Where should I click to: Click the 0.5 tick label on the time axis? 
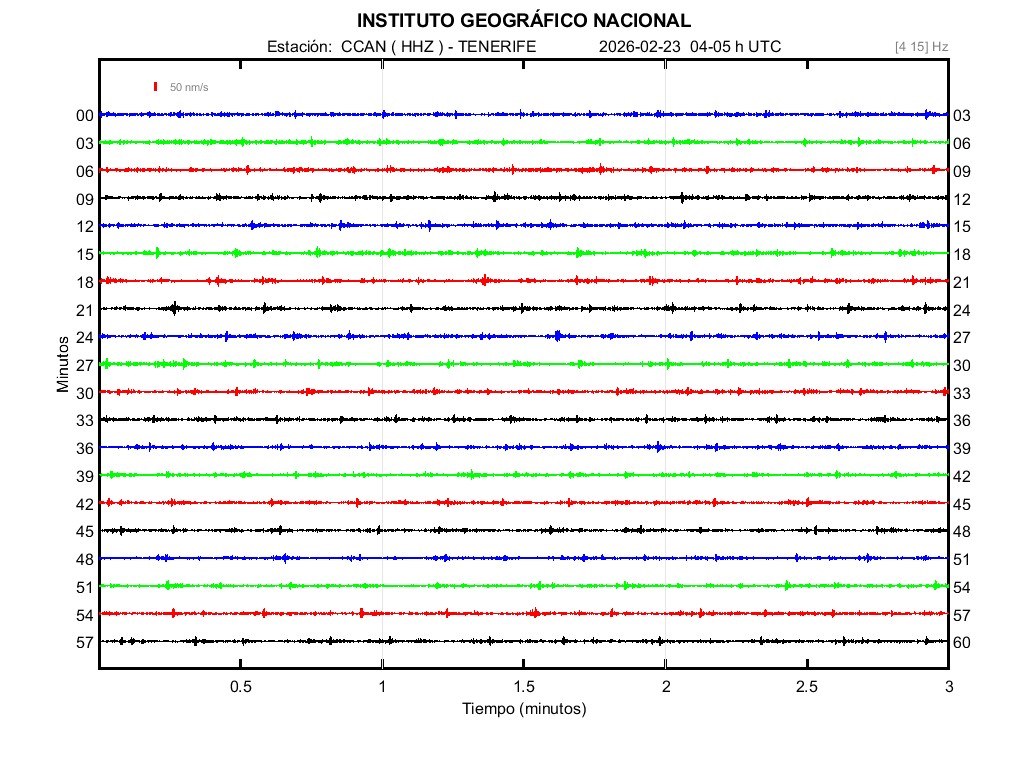coord(240,686)
